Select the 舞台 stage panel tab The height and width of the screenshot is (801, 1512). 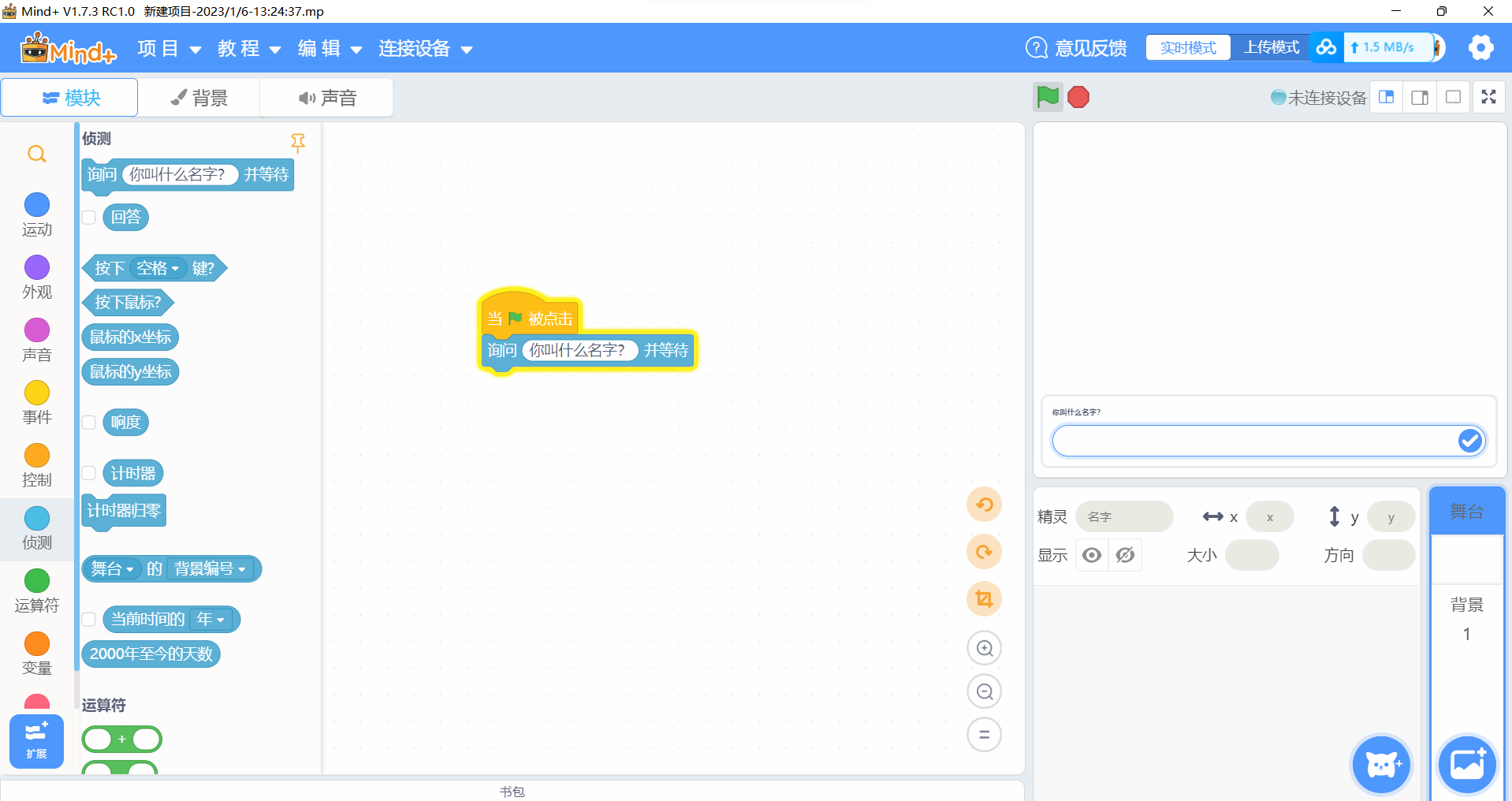tap(1467, 511)
